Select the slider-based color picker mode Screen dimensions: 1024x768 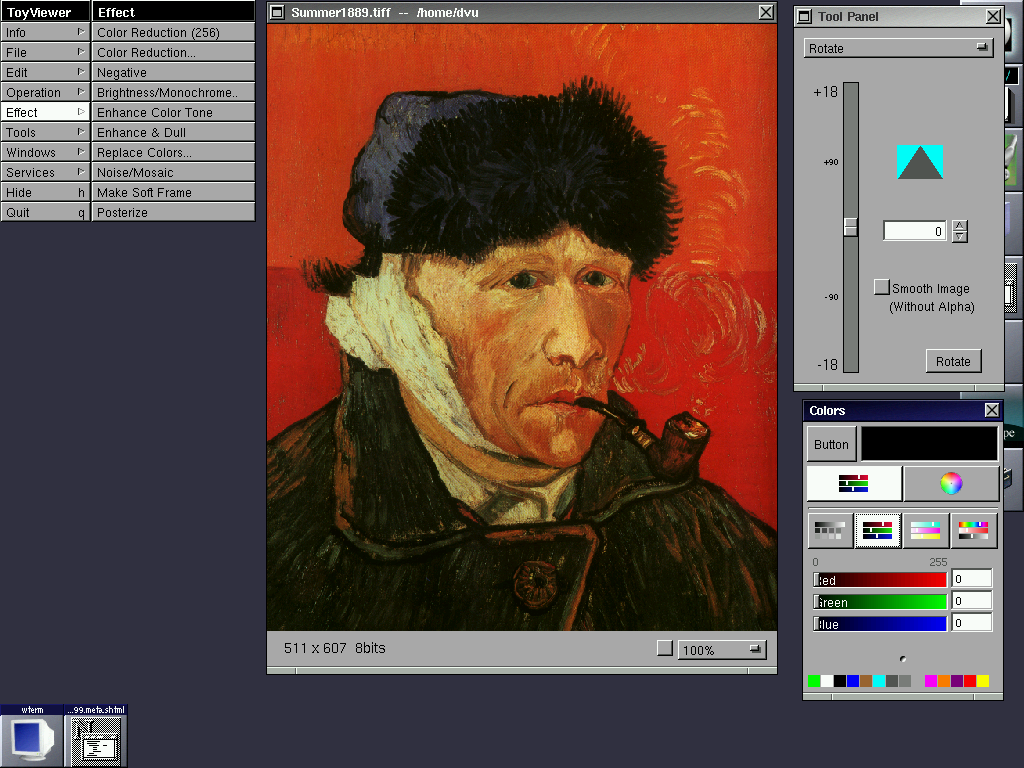click(x=854, y=484)
